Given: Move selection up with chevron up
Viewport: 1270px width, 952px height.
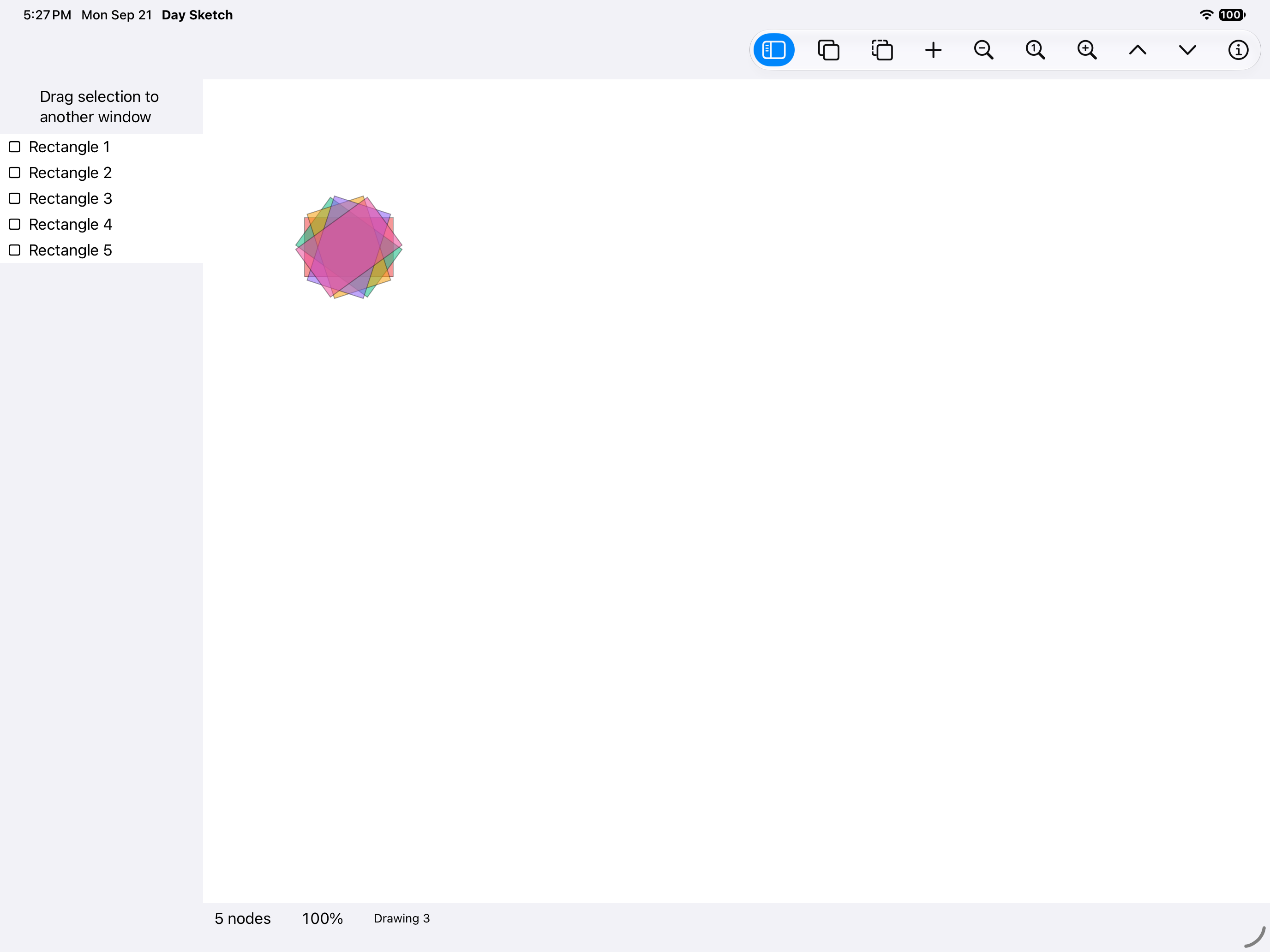Looking at the screenshot, I should [1138, 50].
